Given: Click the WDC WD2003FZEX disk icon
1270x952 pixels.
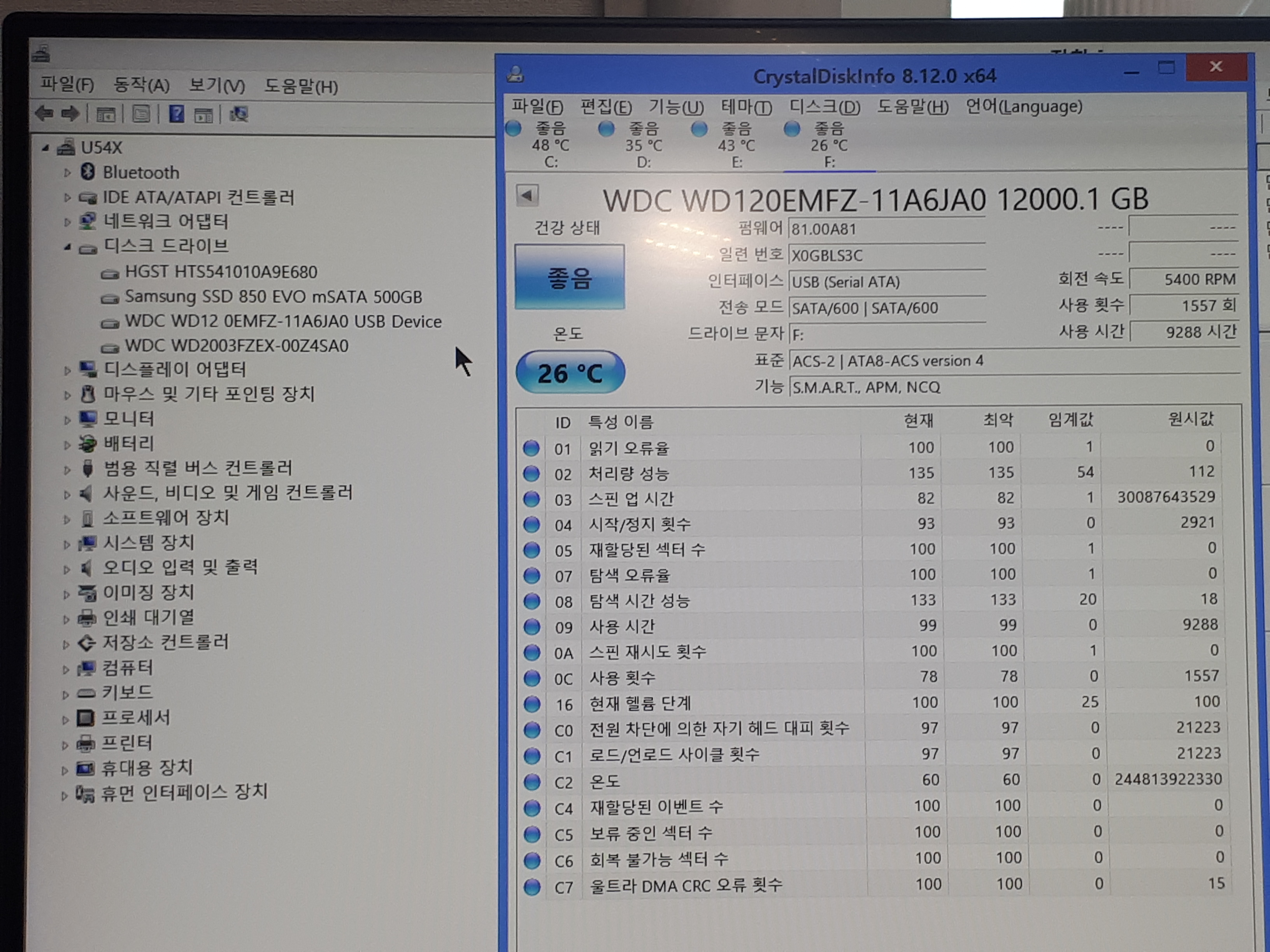Looking at the screenshot, I should click(x=110, y=348).
